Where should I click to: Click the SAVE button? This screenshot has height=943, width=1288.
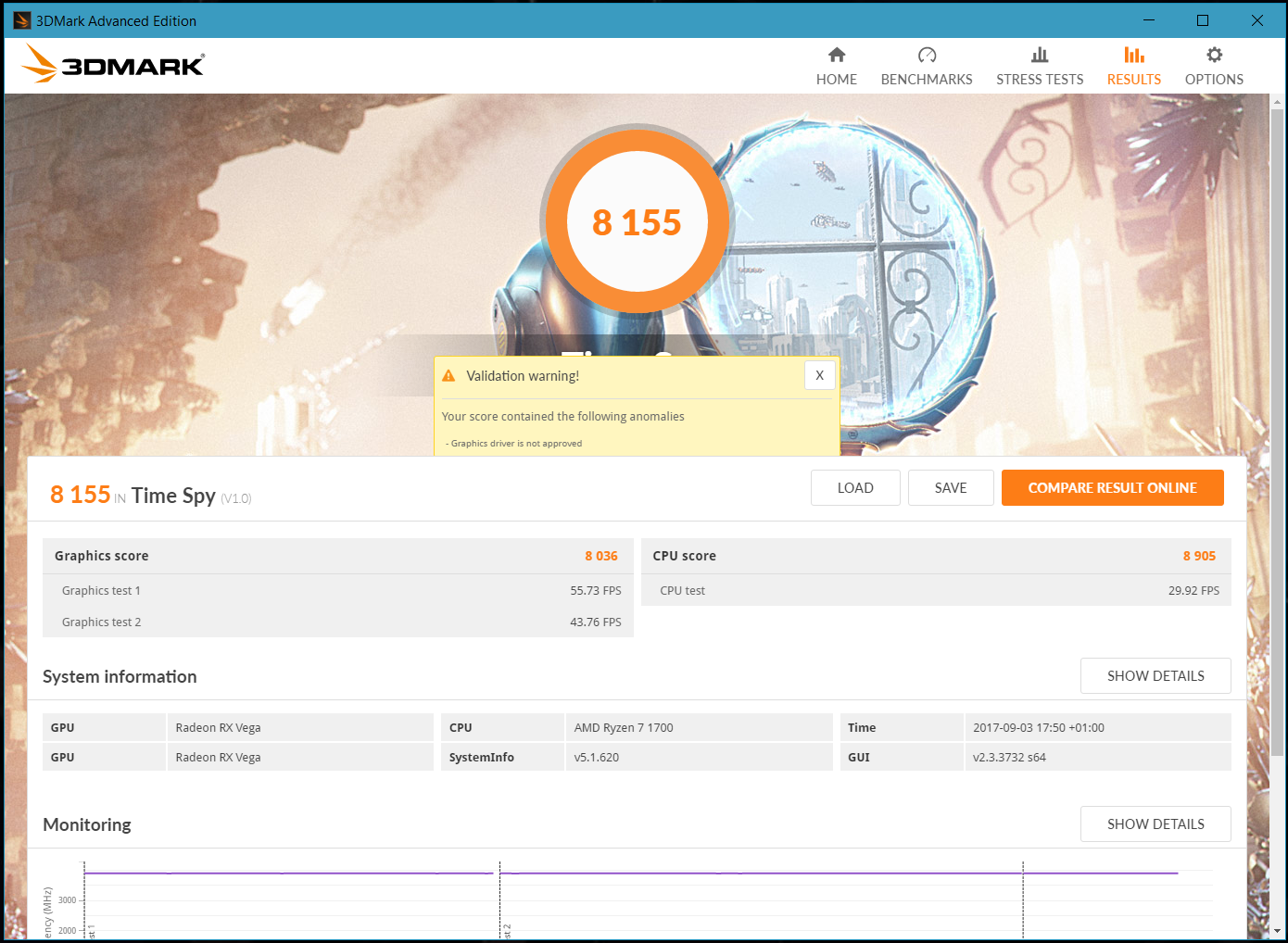pos(951,488)
